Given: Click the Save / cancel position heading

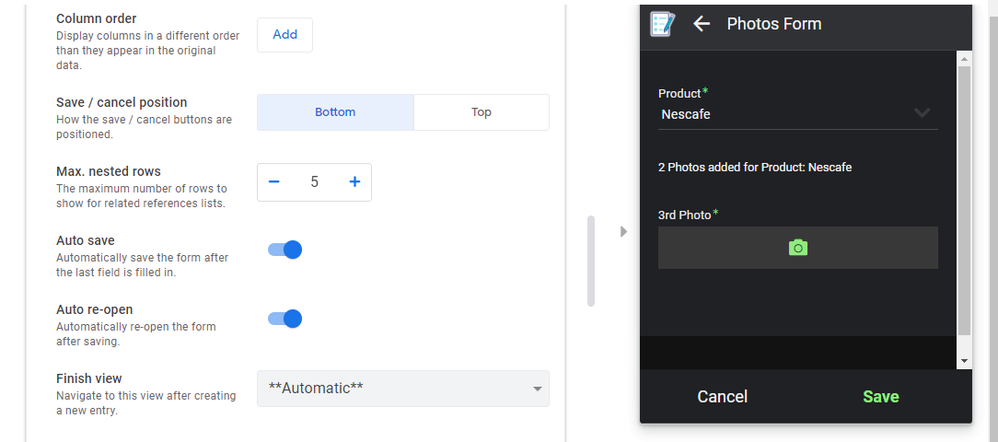Looking at the screenshot, I should click(x=122, y=103).
